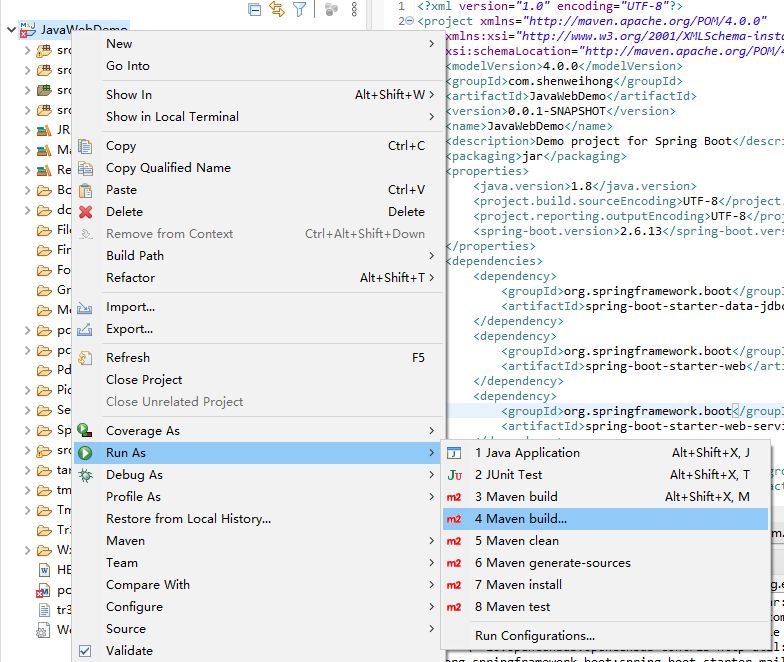This screenshot has width=784, height=662.
Task: Expand the Sp folder node
Action: 28,430
